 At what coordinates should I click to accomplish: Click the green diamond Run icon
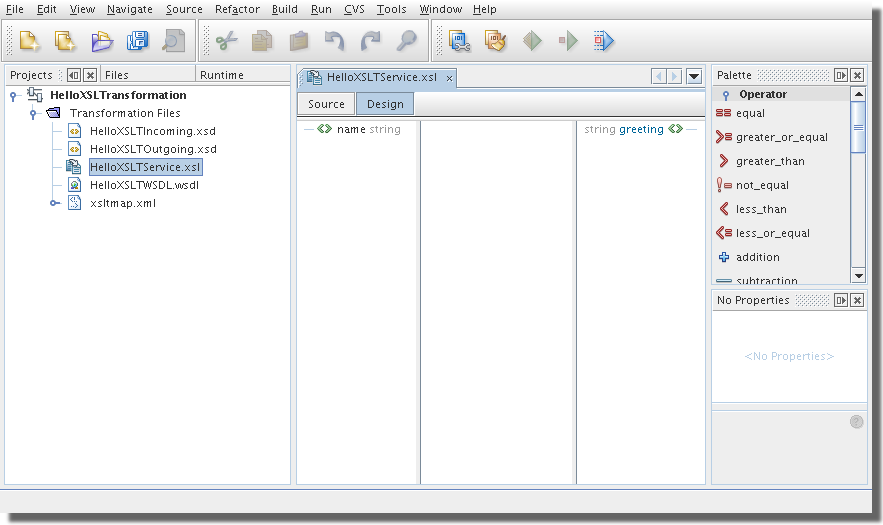tap(532, 41)
